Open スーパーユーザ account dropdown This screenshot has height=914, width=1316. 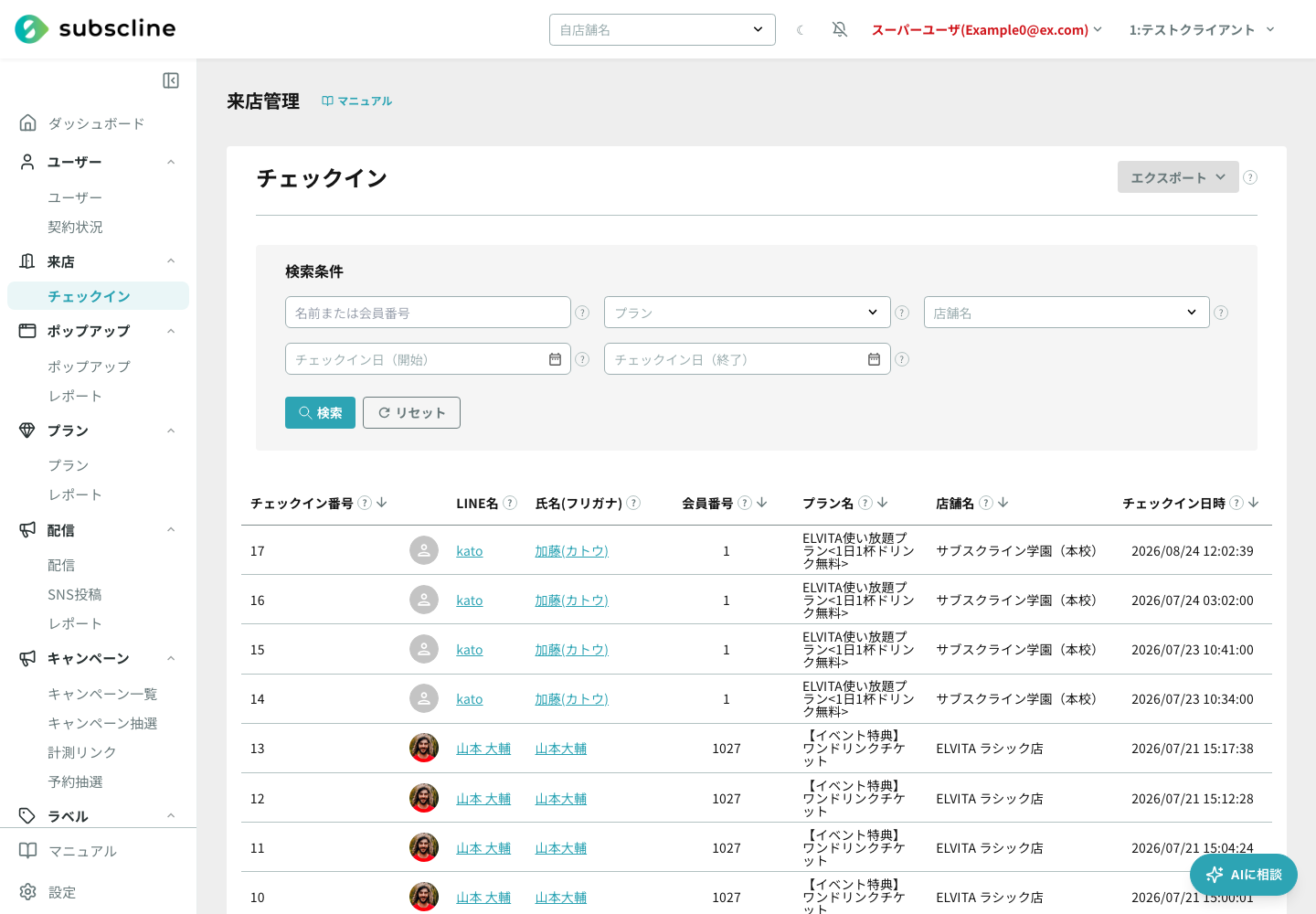click(987, 30)
